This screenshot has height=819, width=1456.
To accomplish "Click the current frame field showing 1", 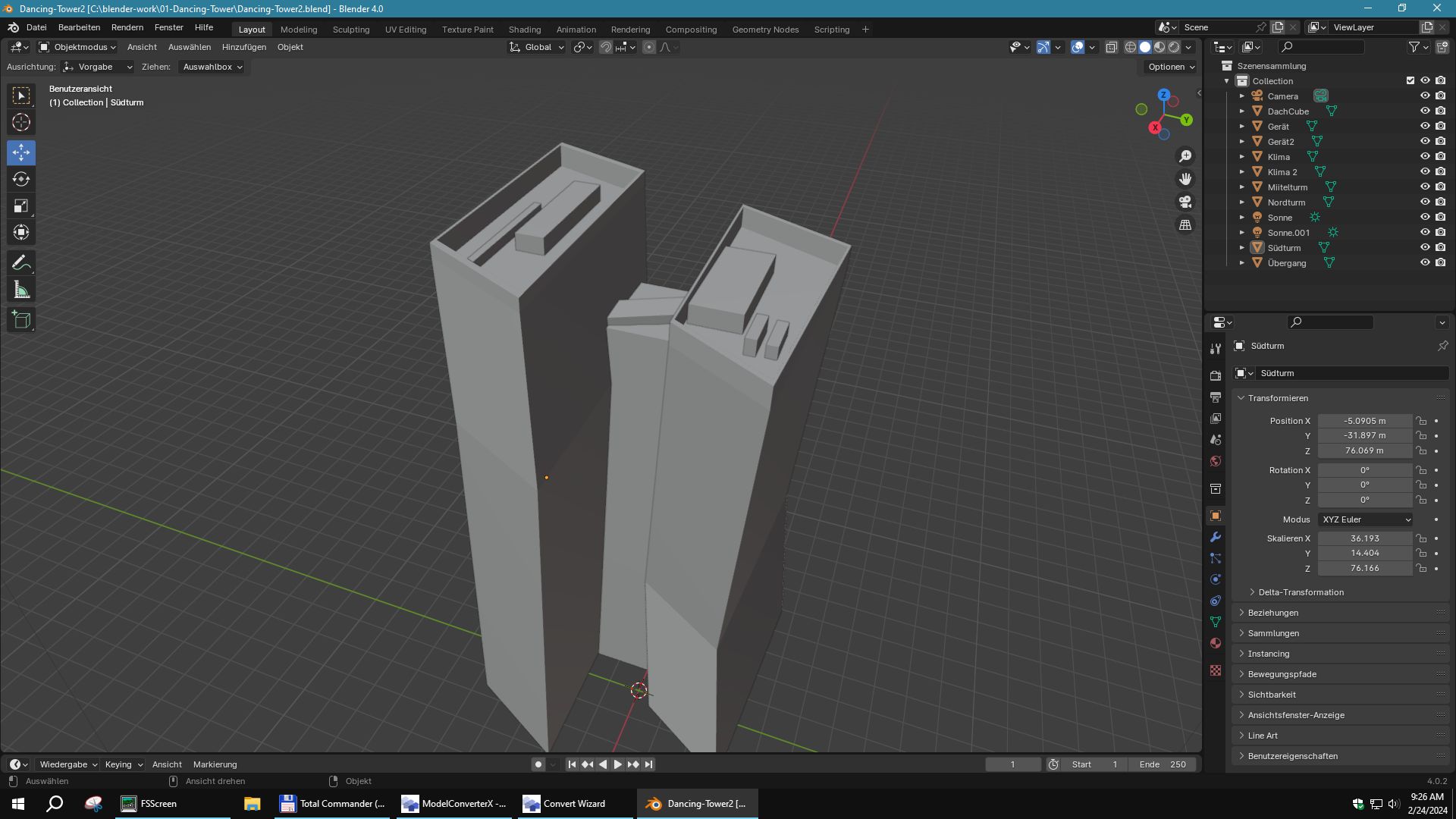I will point(1012,764).
